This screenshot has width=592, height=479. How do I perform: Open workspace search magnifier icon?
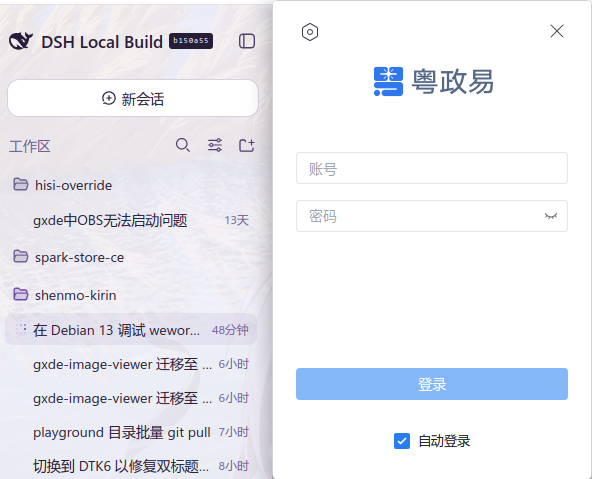tap(183, 145)
